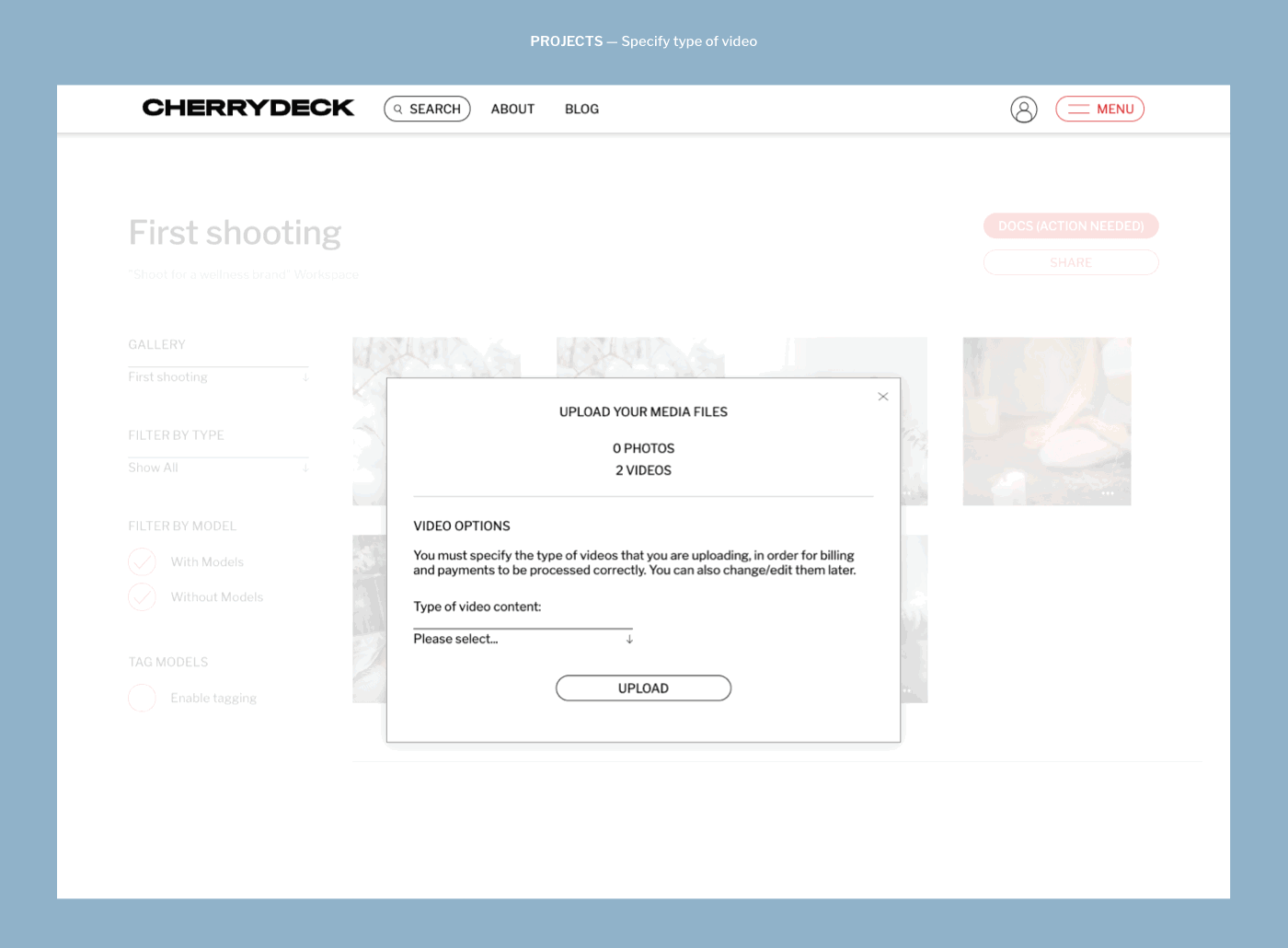Image resolution: width=1288 pixels, height=948 pixels.
Task: Expand the Show All type filter
Action: coord(218,468)
